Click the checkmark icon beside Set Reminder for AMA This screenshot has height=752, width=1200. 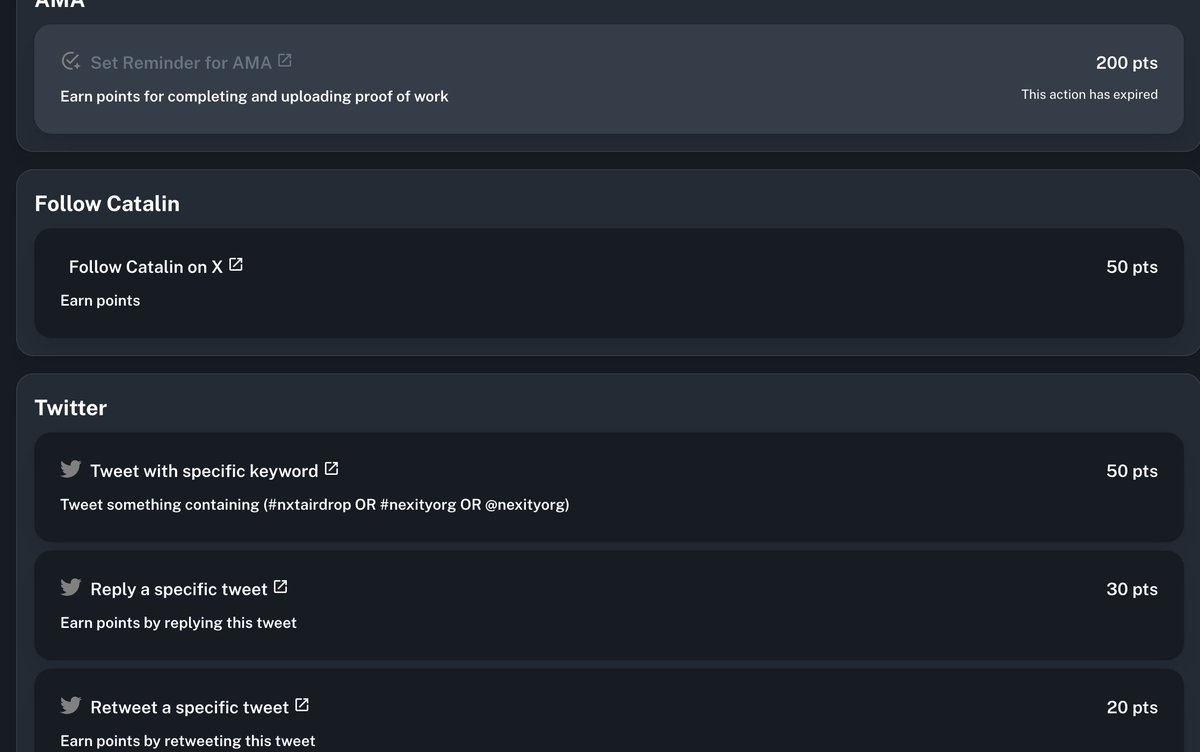click(71, 62)
